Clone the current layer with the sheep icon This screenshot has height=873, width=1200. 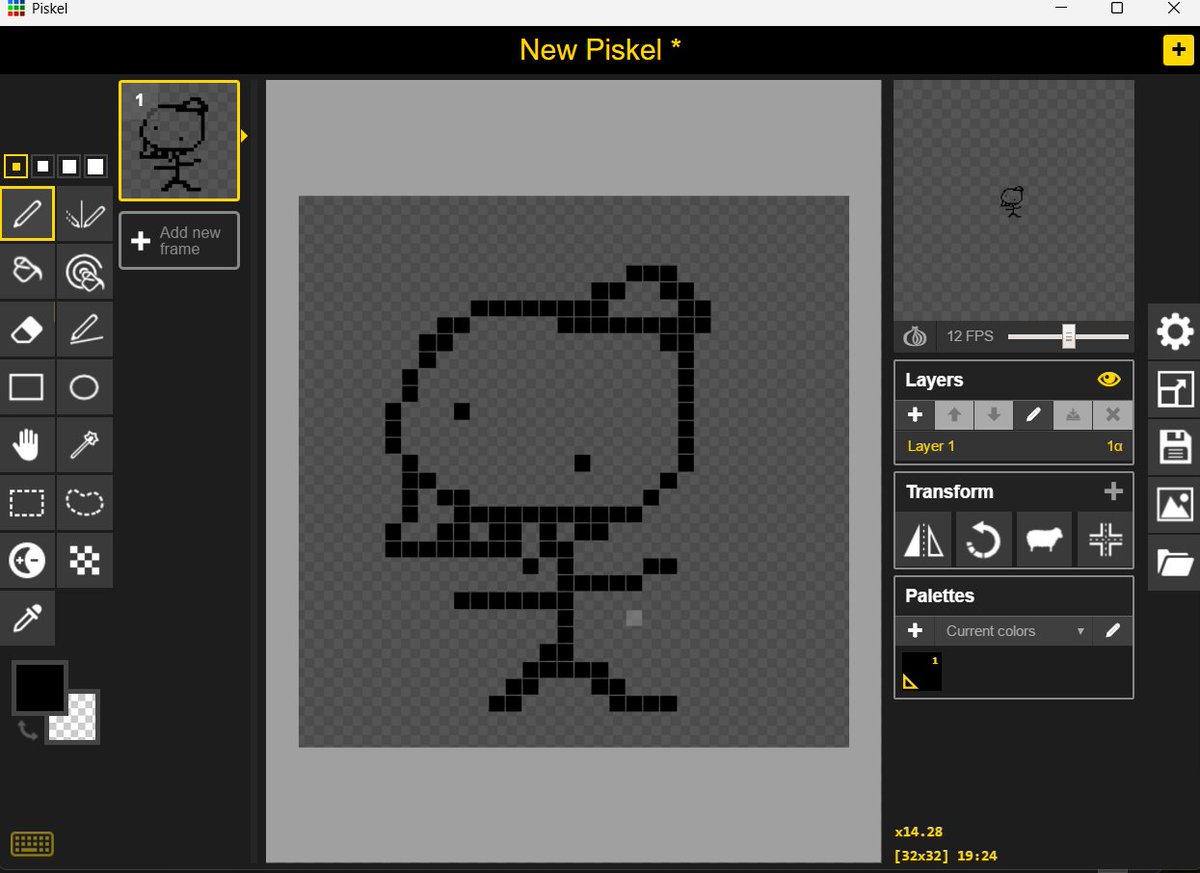(1044, 540)
